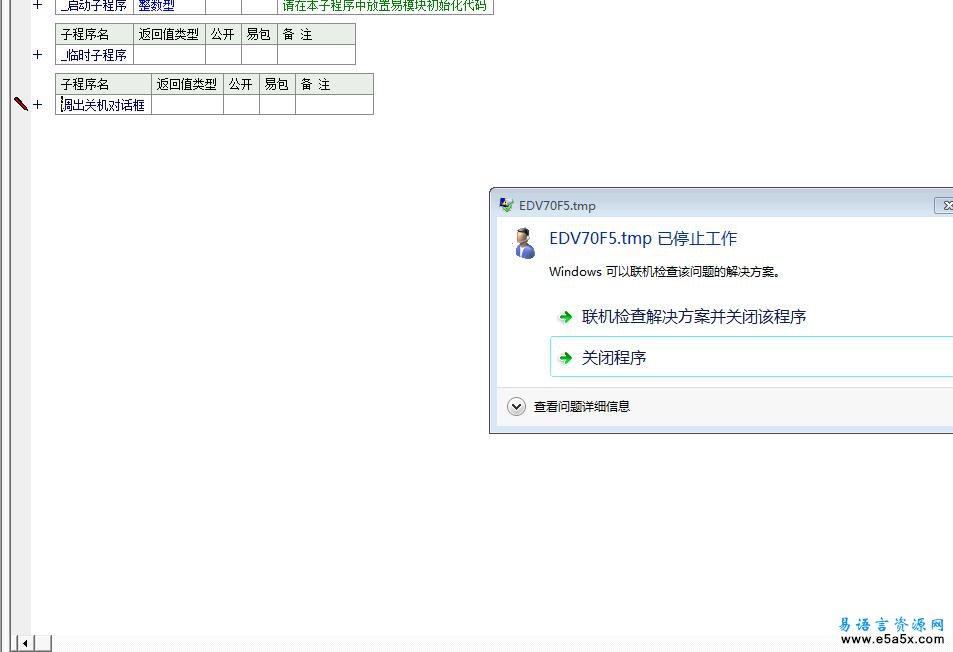Toggle 公开 cell for _临时子程序

tap(223, 55)
